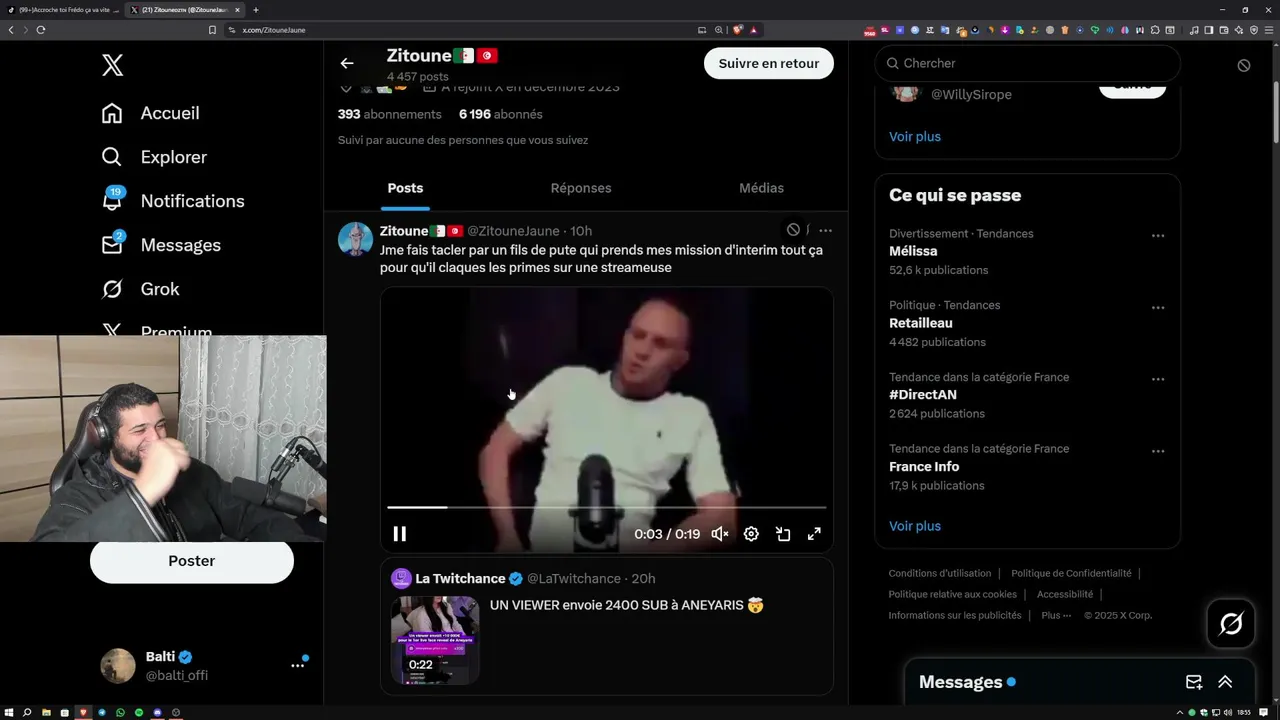Open quoted video thumbnail 0:22

coord(435,640)
